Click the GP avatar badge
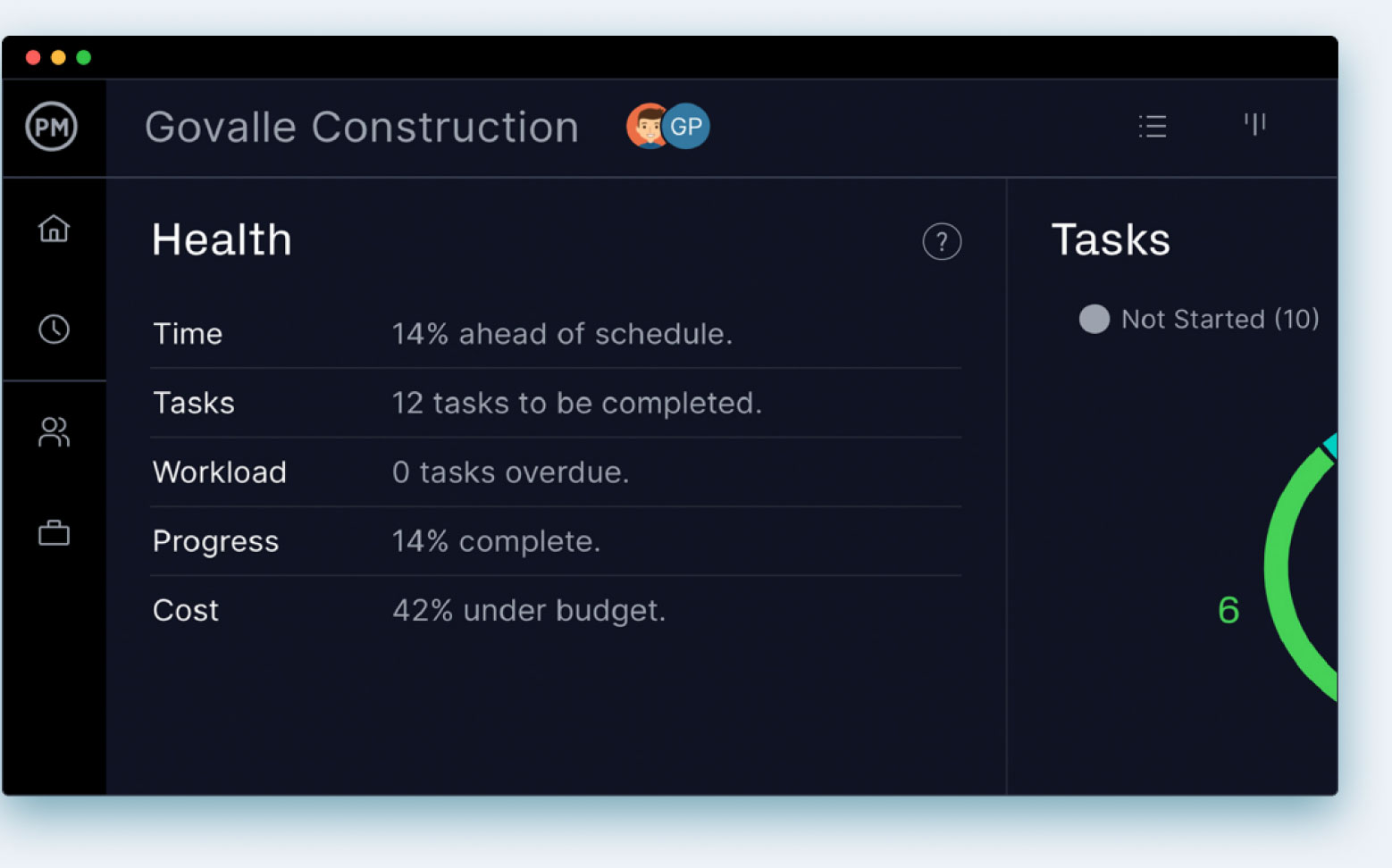Image resolution: width=1392 pixels, height=868 pixels. click(685, 126)
